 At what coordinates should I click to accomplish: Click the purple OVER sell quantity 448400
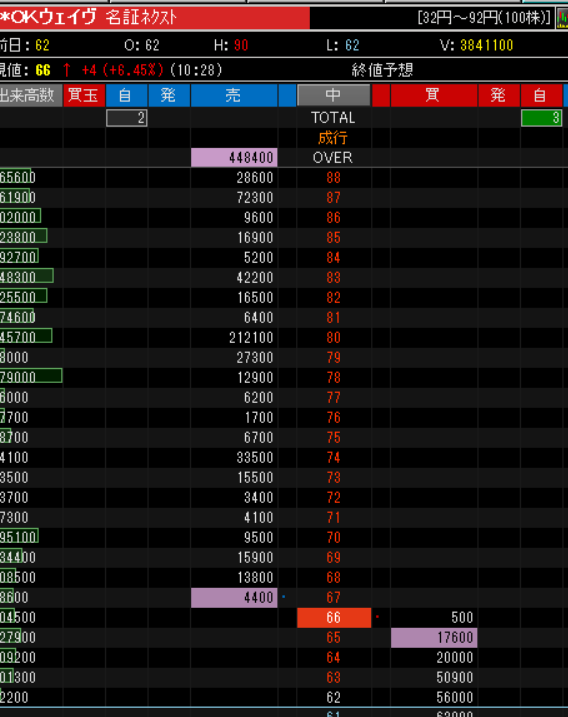click(x=234, y=157)
